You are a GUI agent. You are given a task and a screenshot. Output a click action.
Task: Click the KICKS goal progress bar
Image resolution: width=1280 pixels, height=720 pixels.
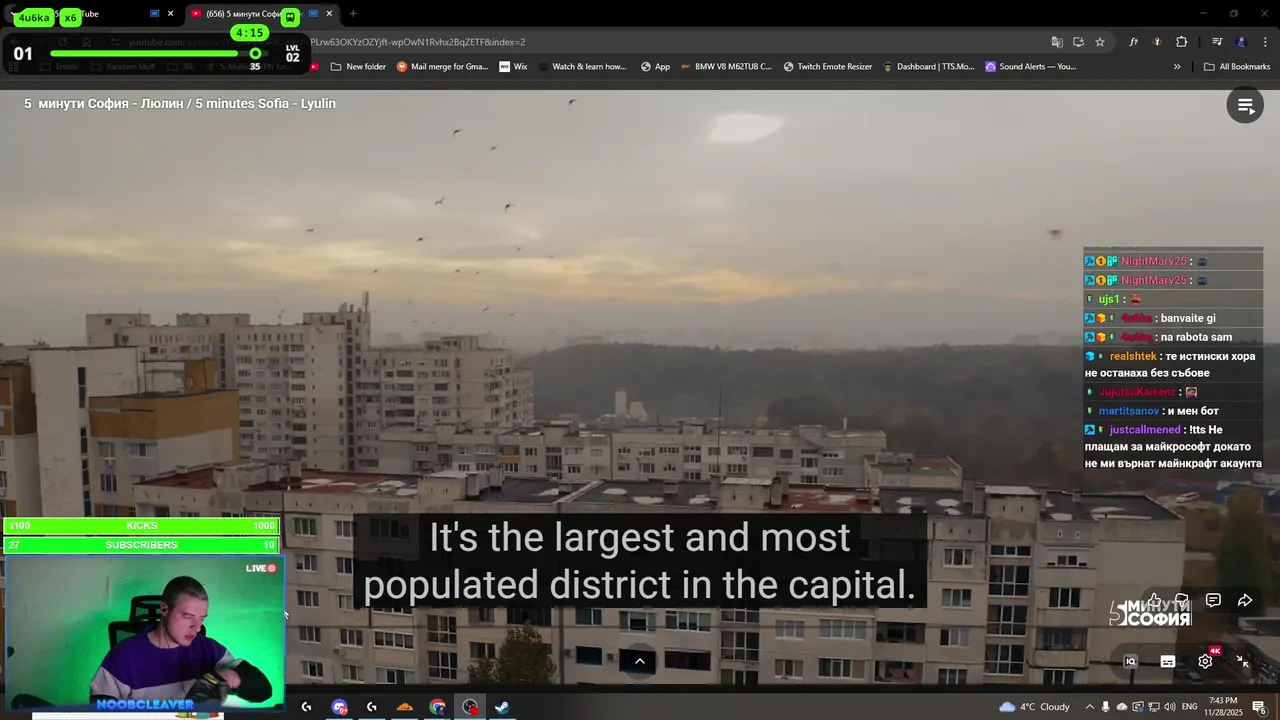coord(141,526)
